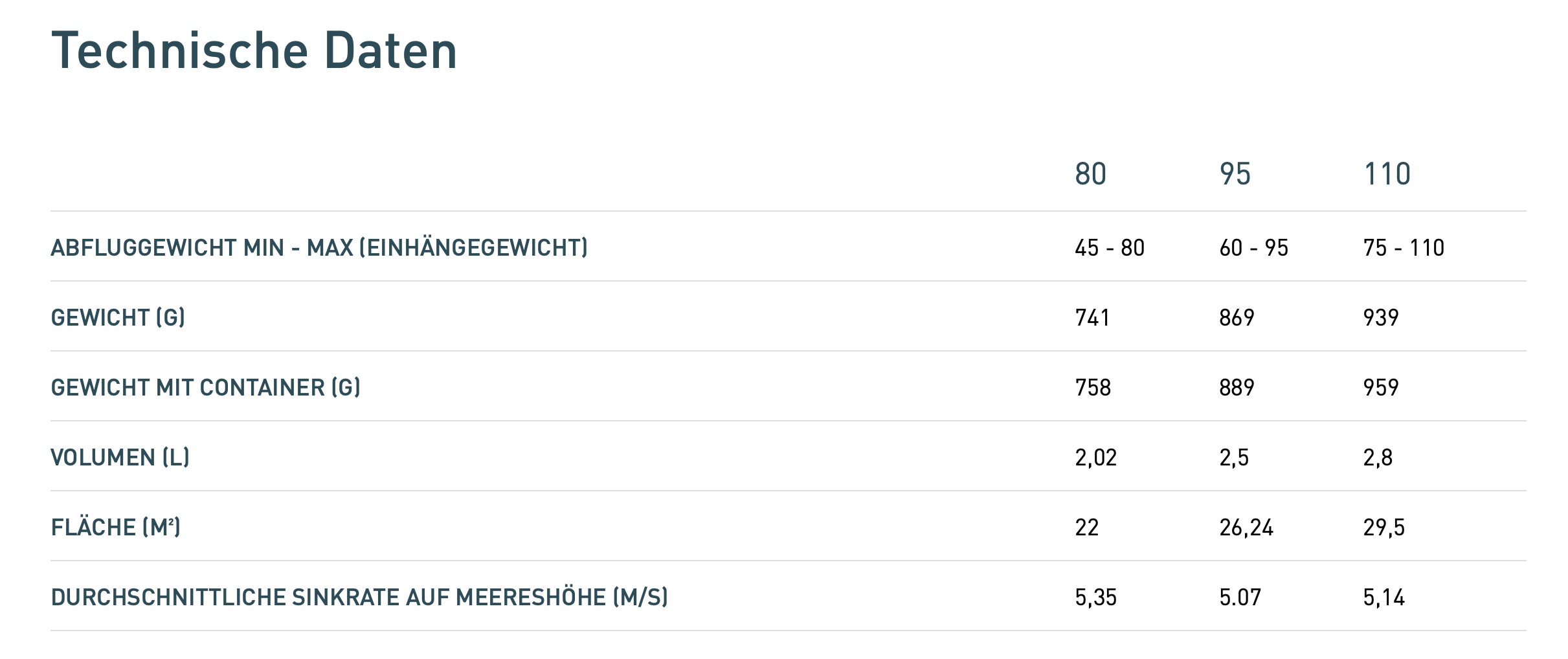Screen dimensions: 1568x659
Task: Click the "Fläche (M²)" row label
Action: click(x=115, y=528)
